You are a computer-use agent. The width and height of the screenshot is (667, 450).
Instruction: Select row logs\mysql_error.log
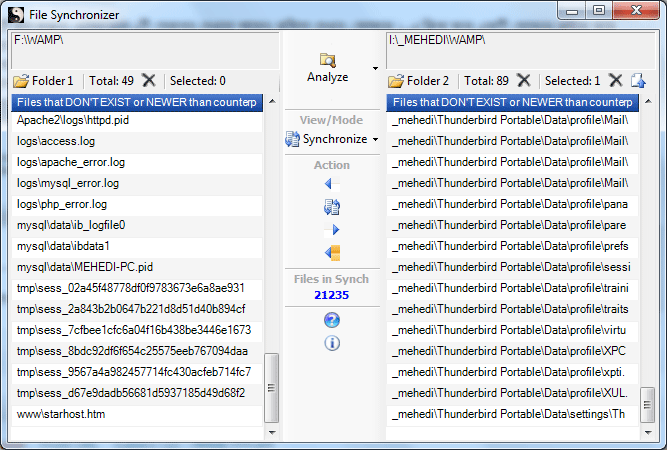click(137, 183)
